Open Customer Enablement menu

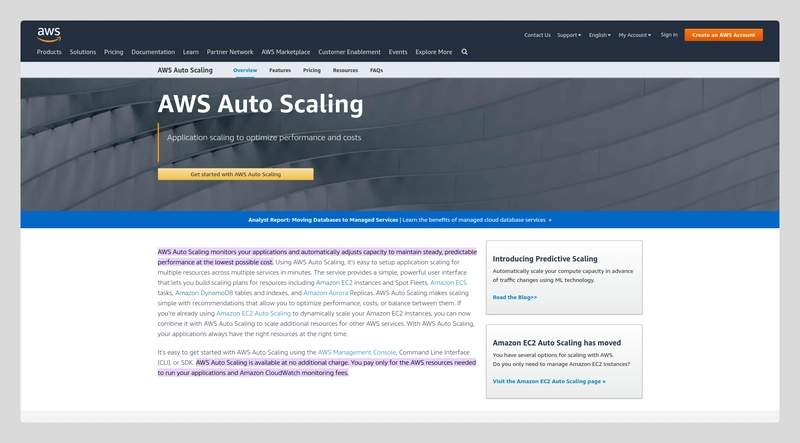(349, 52)
